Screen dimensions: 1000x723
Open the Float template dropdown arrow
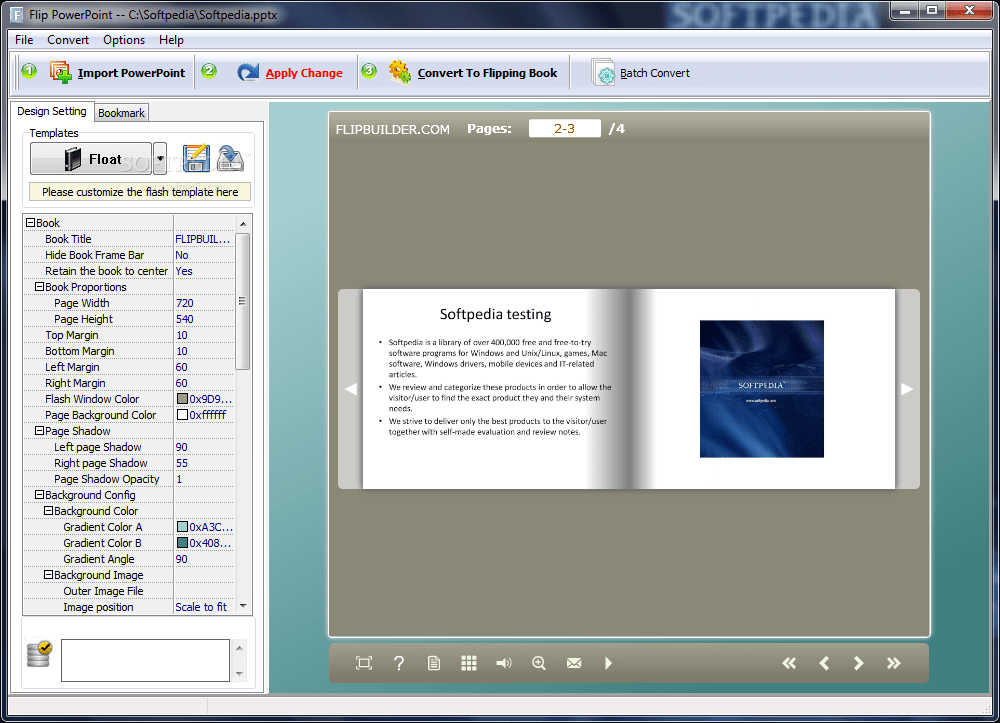(160, 158)
